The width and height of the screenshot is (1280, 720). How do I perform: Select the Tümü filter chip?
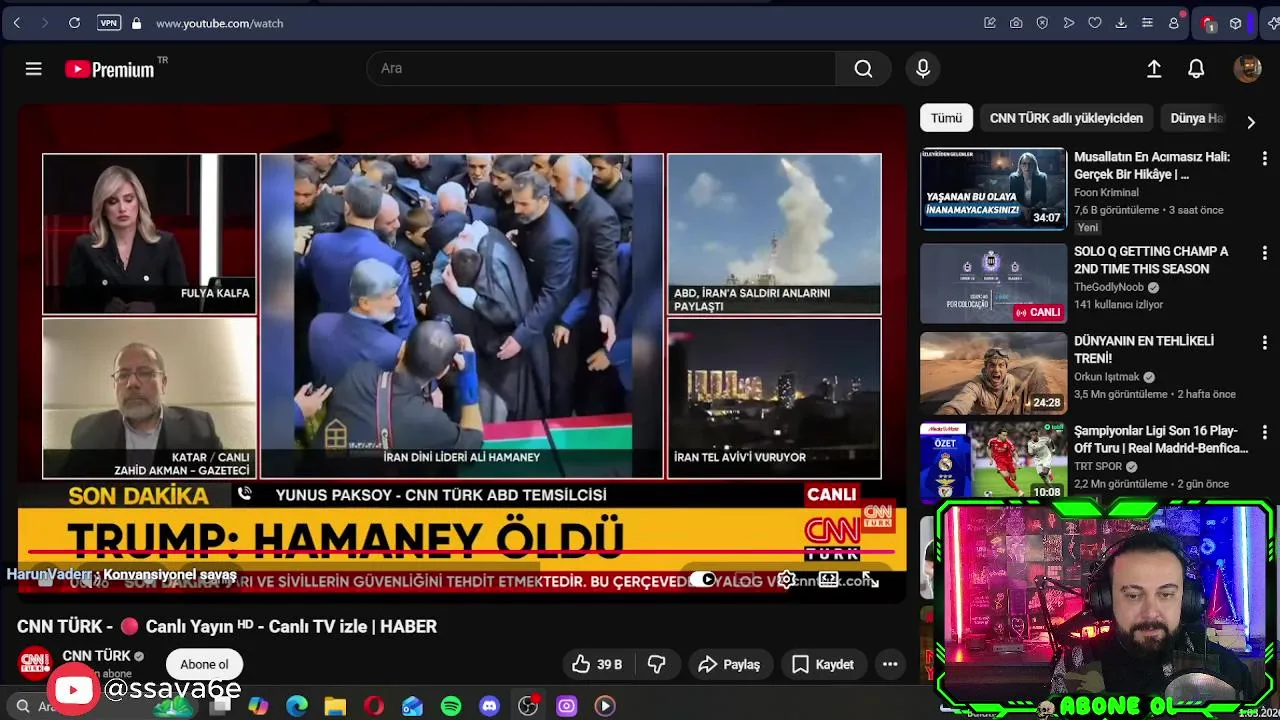click(x=946, y=118)
